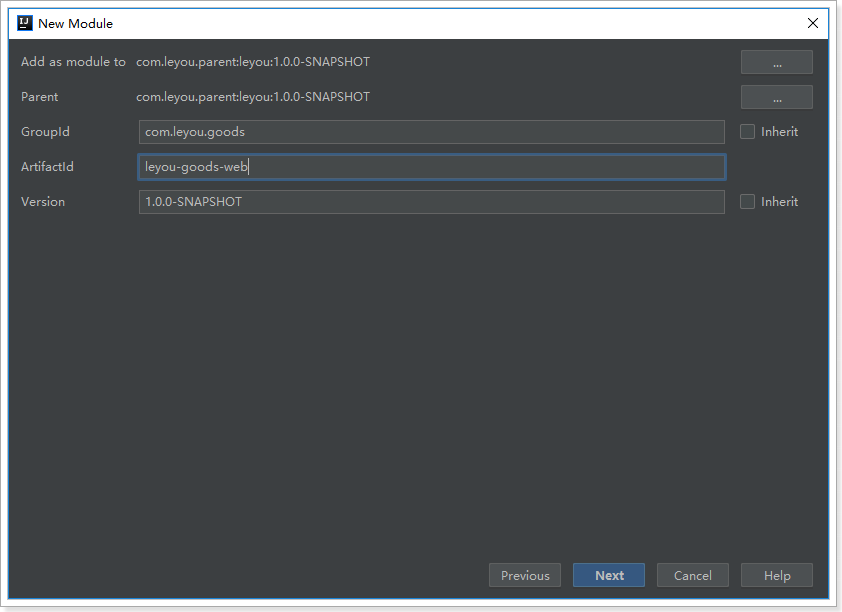Close the New Module dialog
Screen dimensions: 842x612
coord(813,23)
